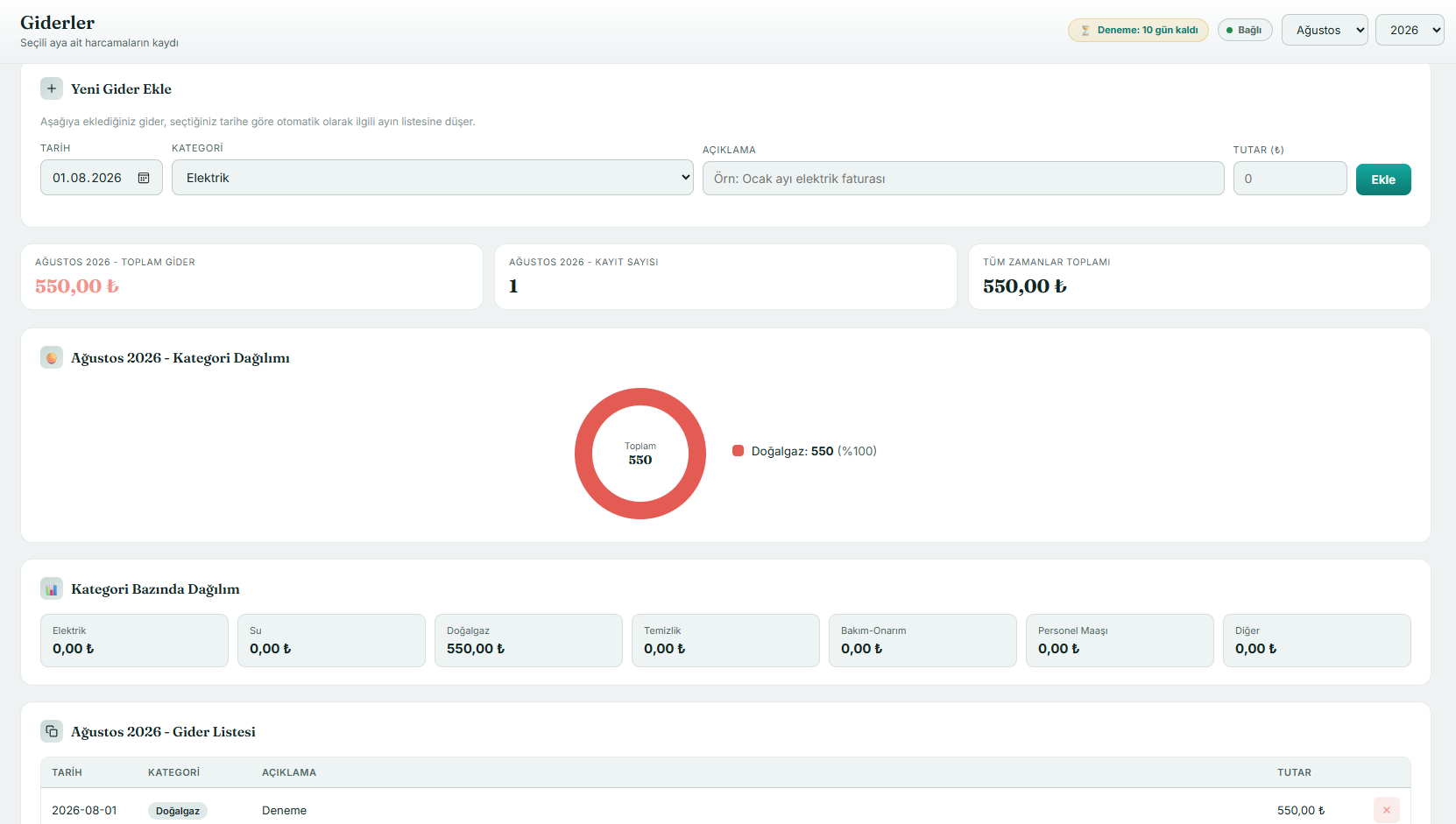Screen dimensions: 1456x824
Task: Focus the Tutar amount field
Action: 1290,179
